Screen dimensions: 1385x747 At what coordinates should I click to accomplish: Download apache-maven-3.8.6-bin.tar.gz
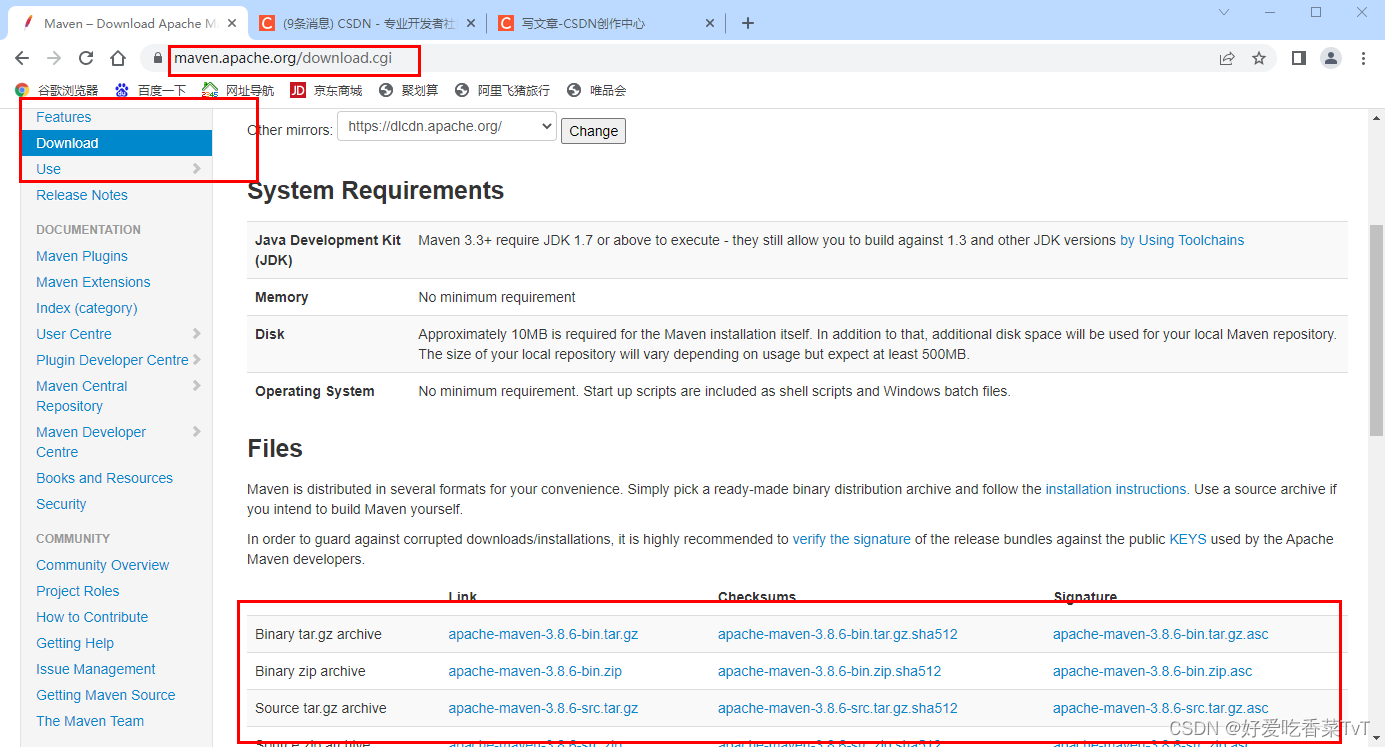543,634
